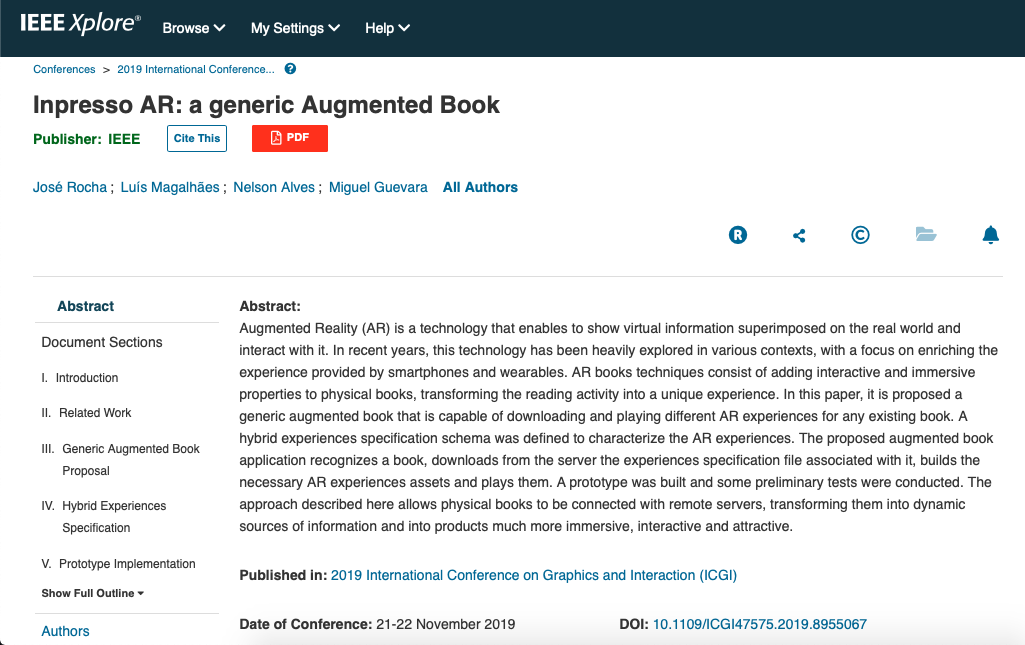1025x645 pixels.
Task: Open the Browse dropdown menu
Action: pyautogui.click(x=193, y=28)
